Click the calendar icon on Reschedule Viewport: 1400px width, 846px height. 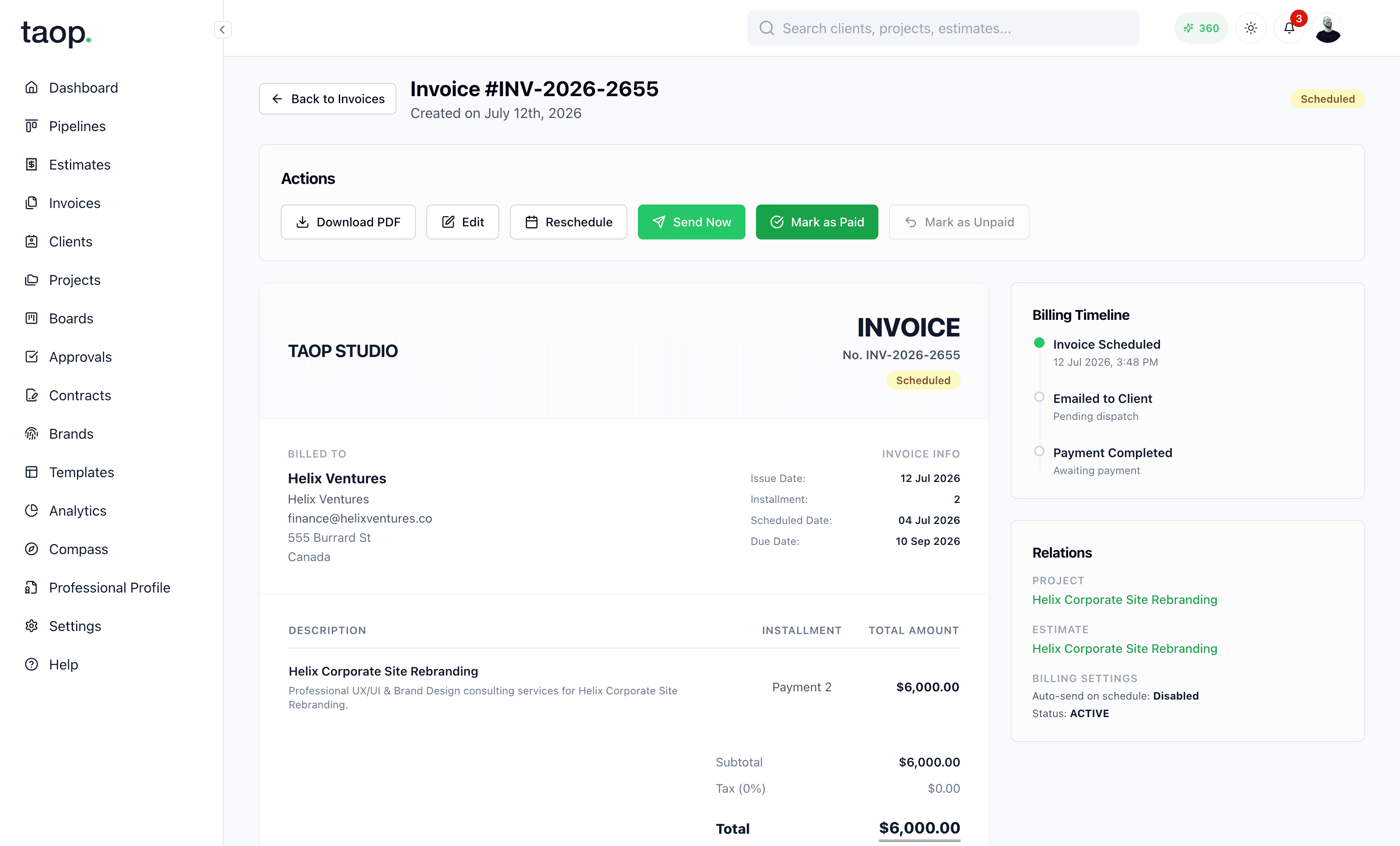coord(531,222)
